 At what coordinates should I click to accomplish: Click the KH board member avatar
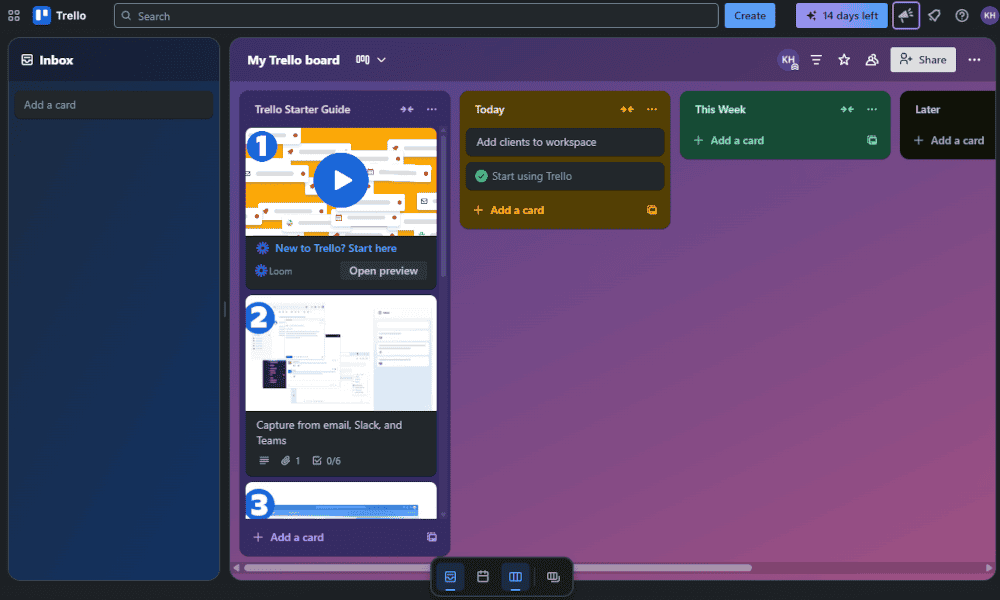[x=788, y=60]
